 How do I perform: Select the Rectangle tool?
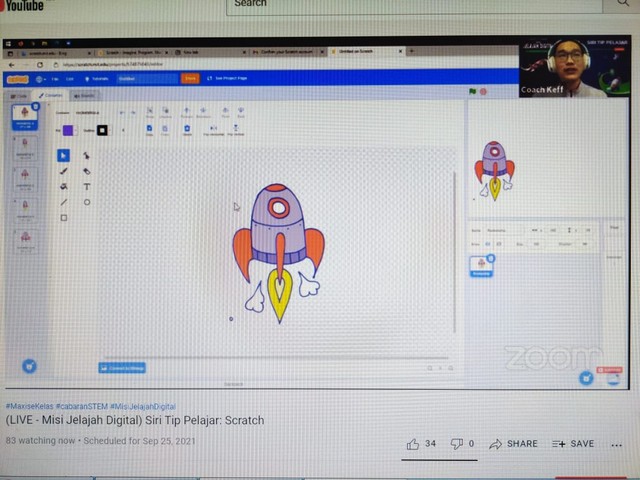pyautogui.click(x=63, y=217)
